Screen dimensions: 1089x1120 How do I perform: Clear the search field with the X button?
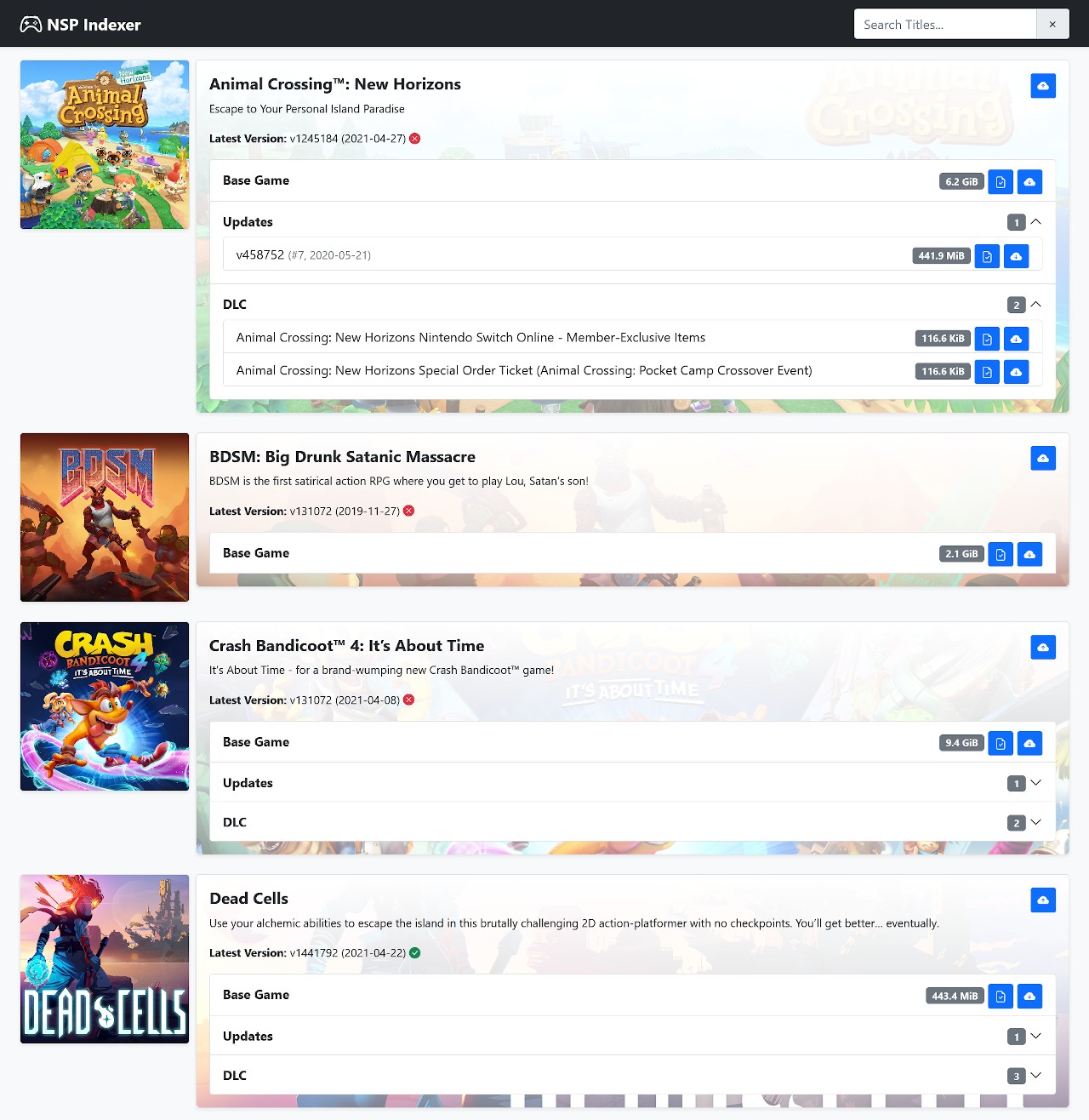[1052, 25]
